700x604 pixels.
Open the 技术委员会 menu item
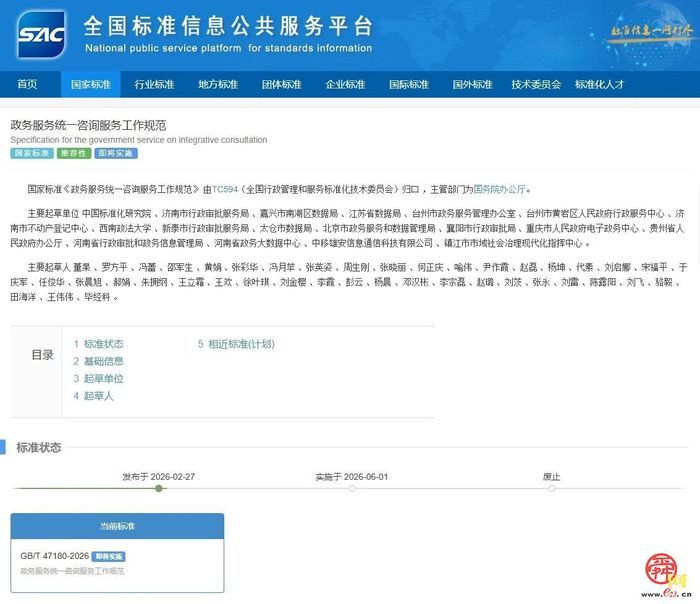pos(536,85)
